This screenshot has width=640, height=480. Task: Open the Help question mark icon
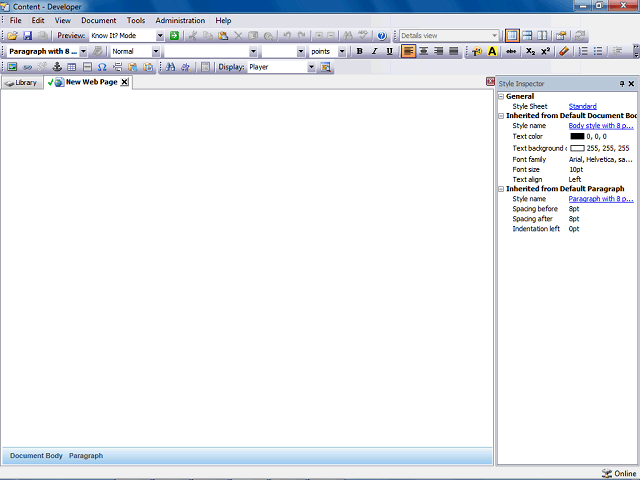click(x=382, y=36)
